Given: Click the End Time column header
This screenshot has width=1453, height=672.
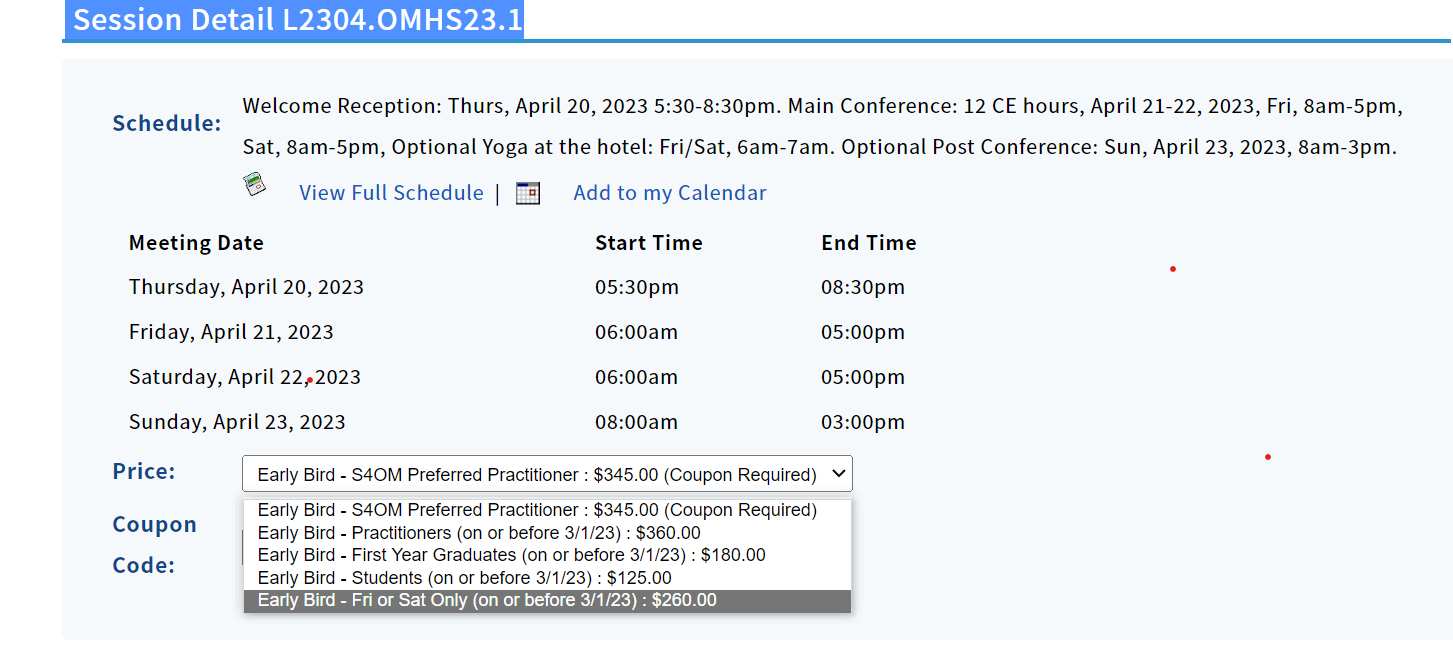Looking at the screenshot, I should pyautogui.click(x=868, y=243).
